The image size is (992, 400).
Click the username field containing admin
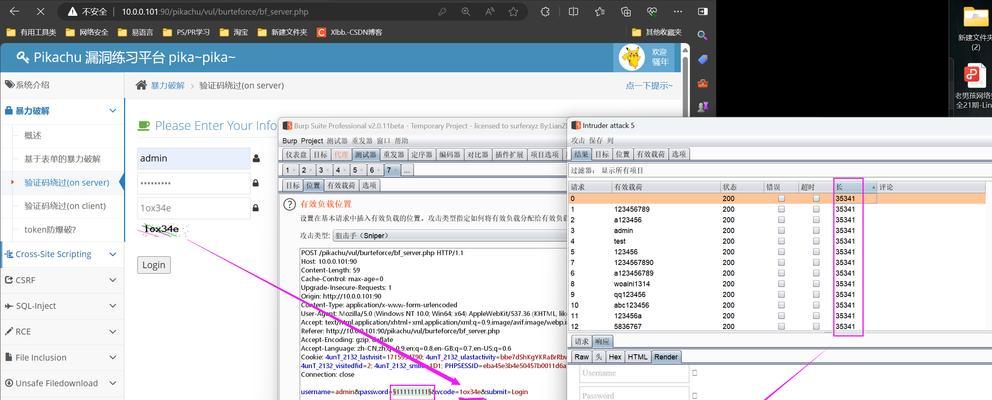coord(194,158)
